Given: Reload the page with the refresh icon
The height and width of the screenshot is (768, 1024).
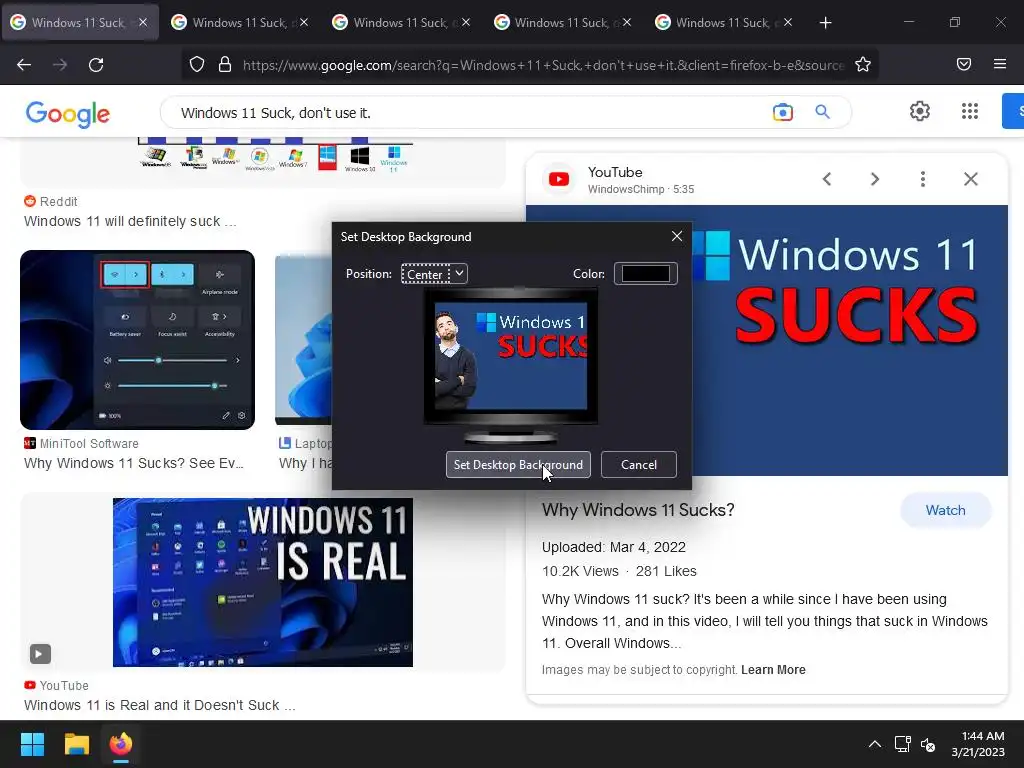Looking at the screenshot, I should [x=96, y=65].
